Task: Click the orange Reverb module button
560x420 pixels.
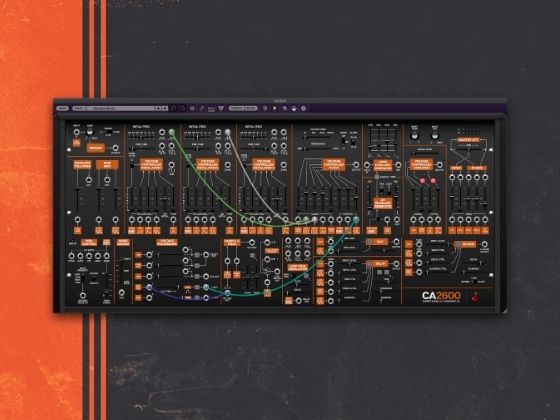Action: [x=469, y=244]
